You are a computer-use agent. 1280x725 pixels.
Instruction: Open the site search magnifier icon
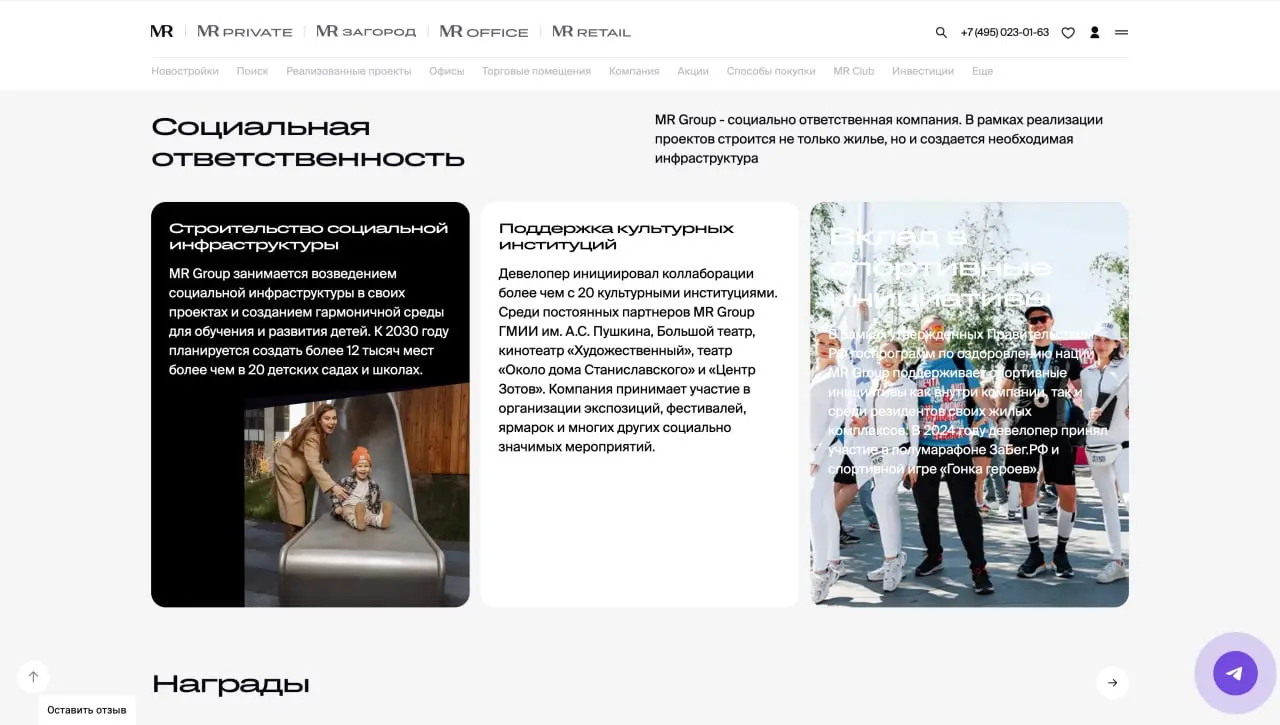coord(941,32)
